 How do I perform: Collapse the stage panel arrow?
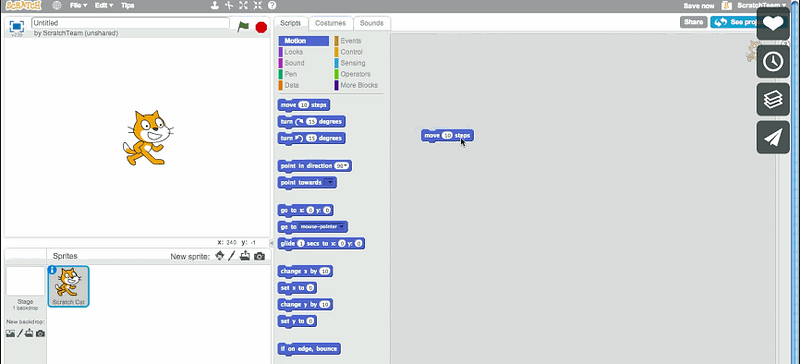[271, 243]
